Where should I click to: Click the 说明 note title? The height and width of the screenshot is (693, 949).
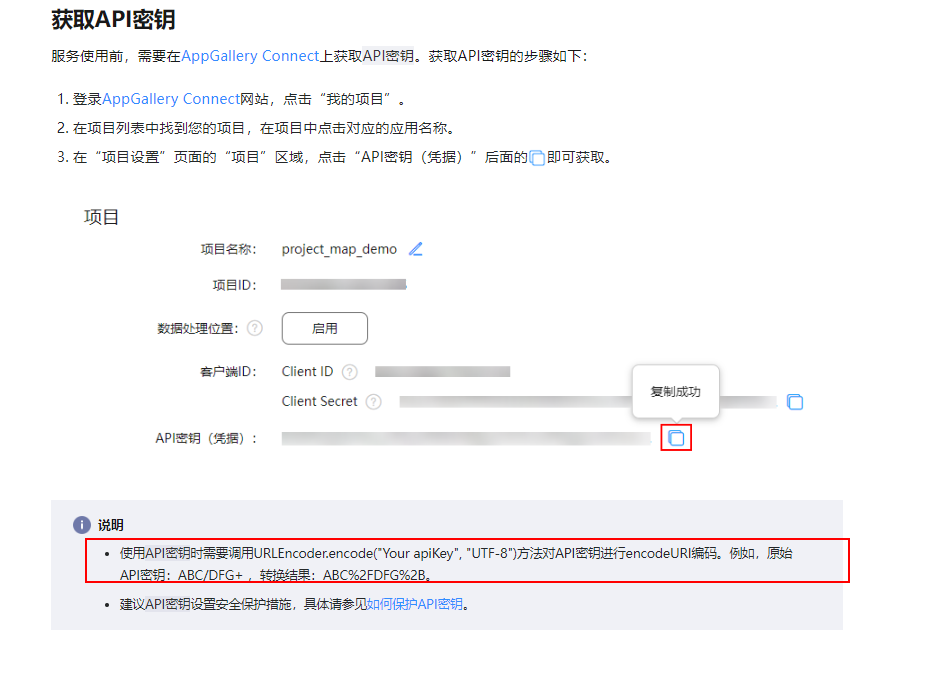coord(111,525)
